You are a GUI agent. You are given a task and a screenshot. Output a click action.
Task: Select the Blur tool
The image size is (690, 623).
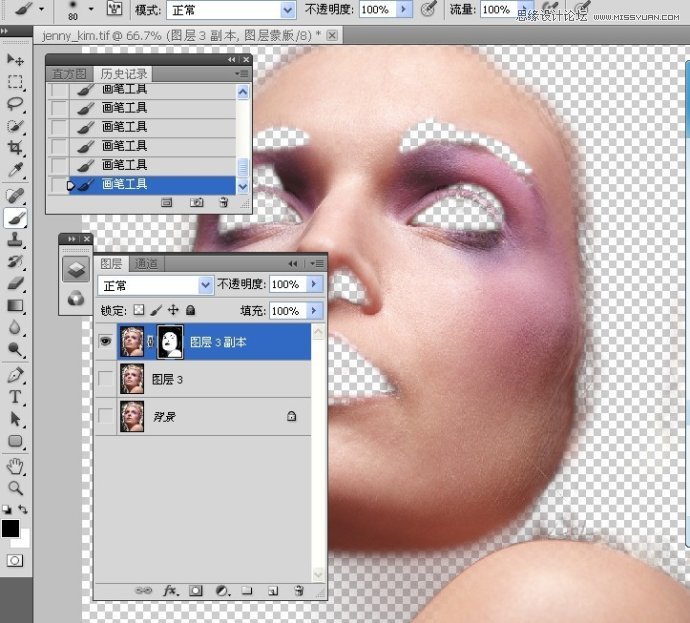coord(15,327)
